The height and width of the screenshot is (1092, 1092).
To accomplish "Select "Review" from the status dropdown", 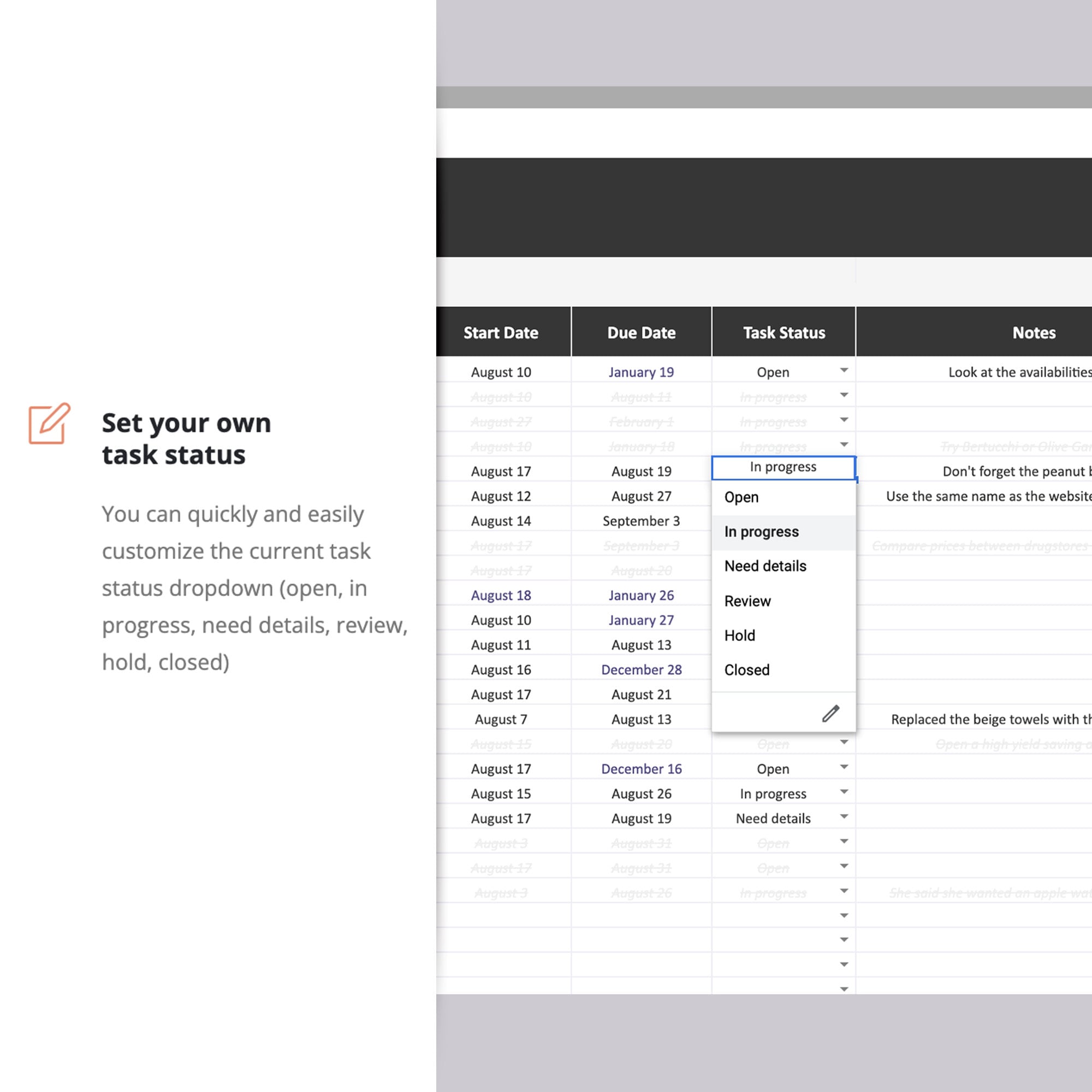I will (x=747, y=601).
